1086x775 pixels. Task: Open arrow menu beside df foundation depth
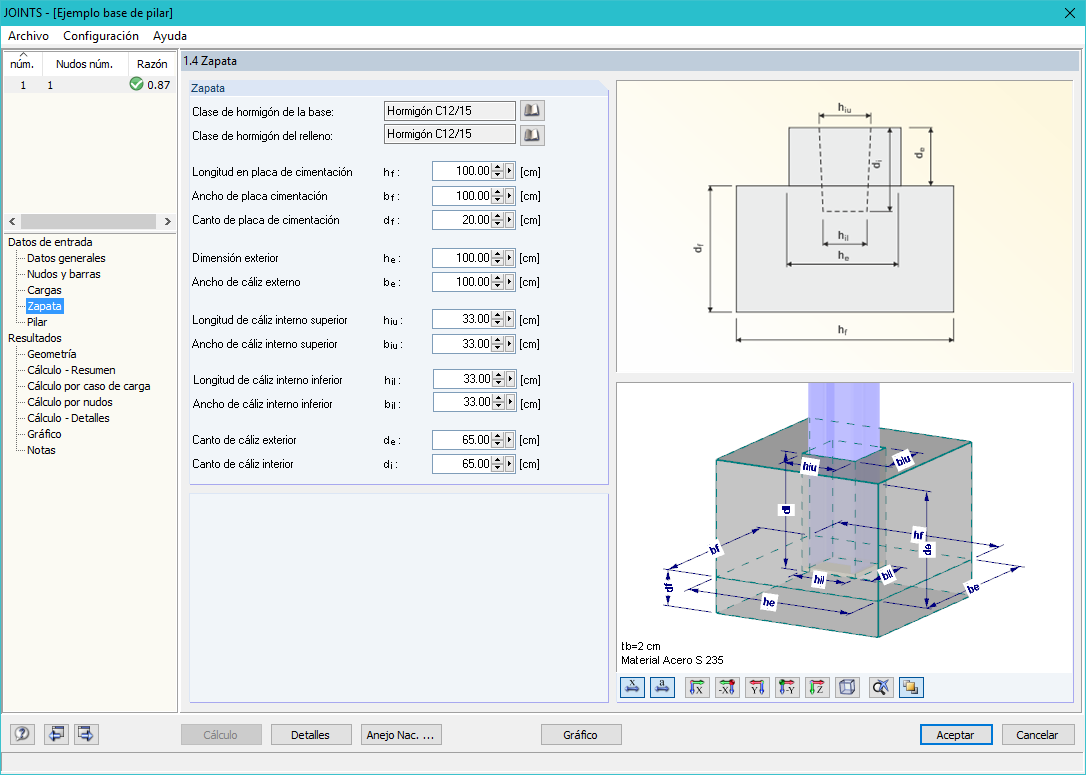(x=510, y=220)
